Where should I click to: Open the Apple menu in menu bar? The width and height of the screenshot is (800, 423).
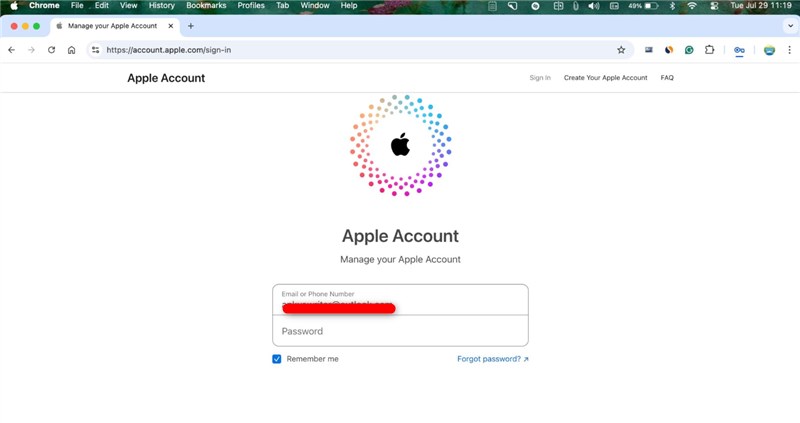14,6
